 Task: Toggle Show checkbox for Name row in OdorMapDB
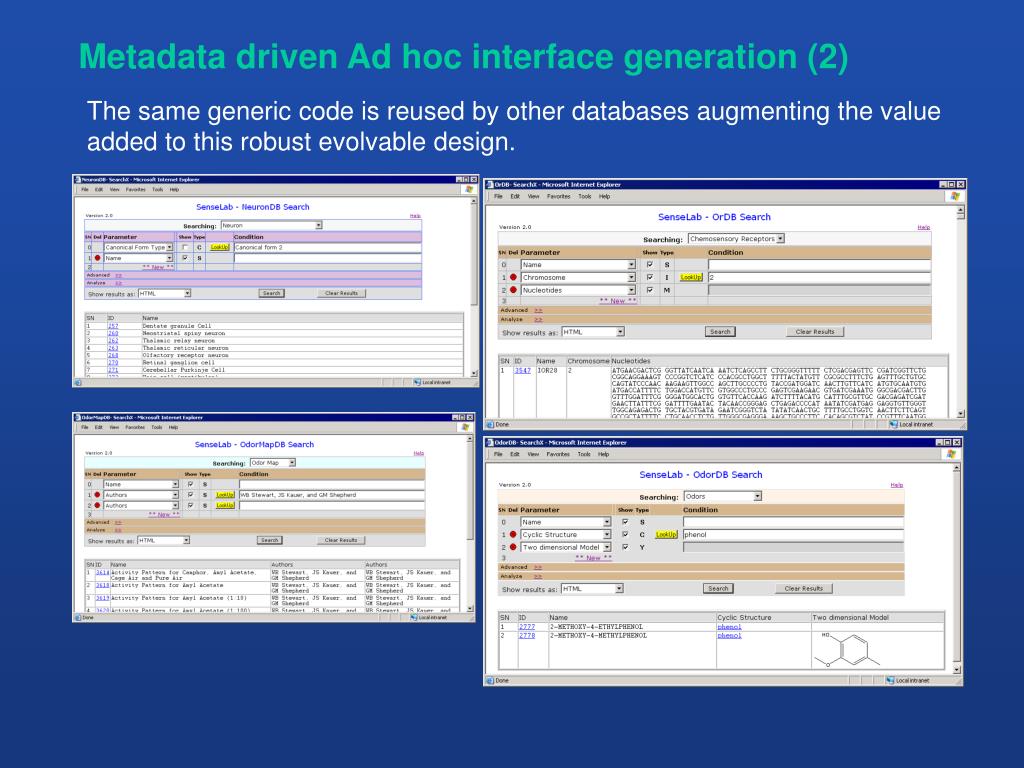point(190,485)
